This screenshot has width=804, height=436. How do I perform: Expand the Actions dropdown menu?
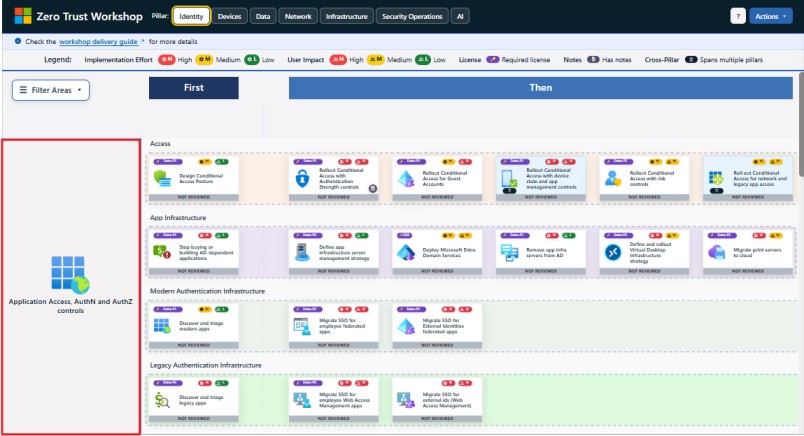771,16
